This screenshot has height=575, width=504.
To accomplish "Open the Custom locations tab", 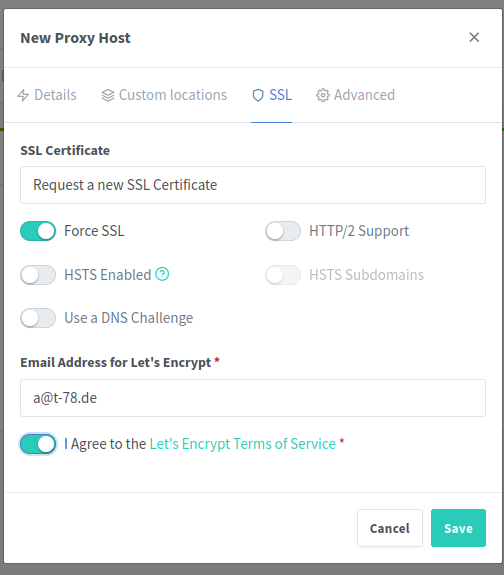I will (x=164, y=95).
